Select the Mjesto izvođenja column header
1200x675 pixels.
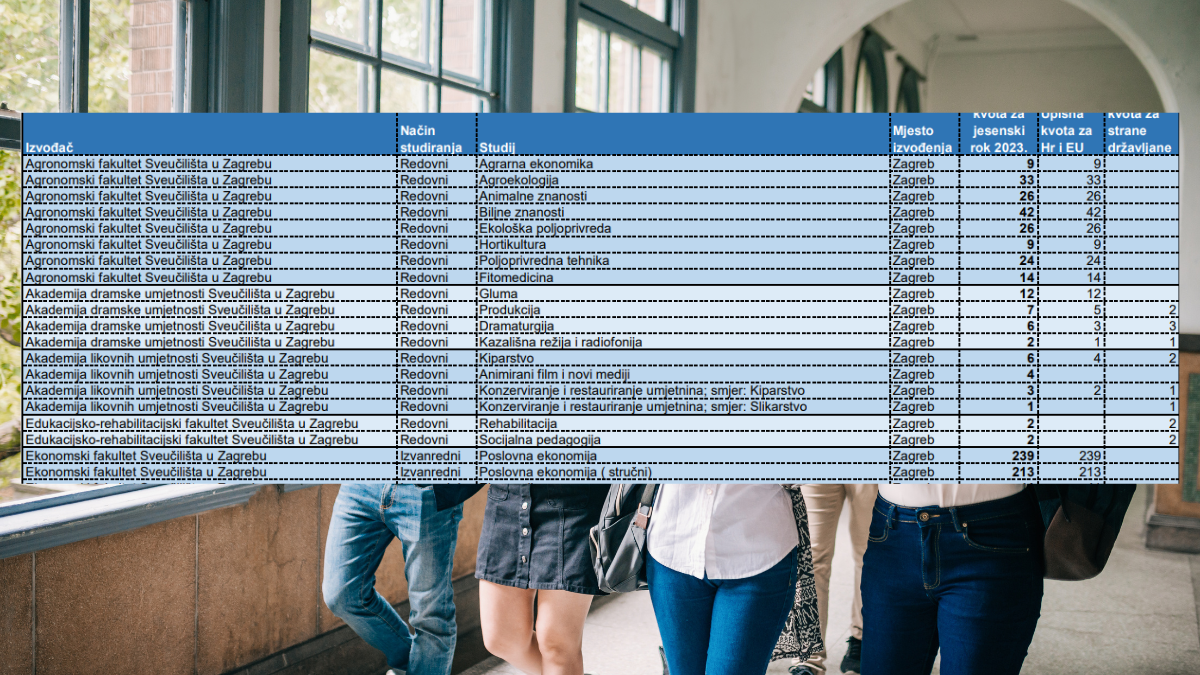924,134
